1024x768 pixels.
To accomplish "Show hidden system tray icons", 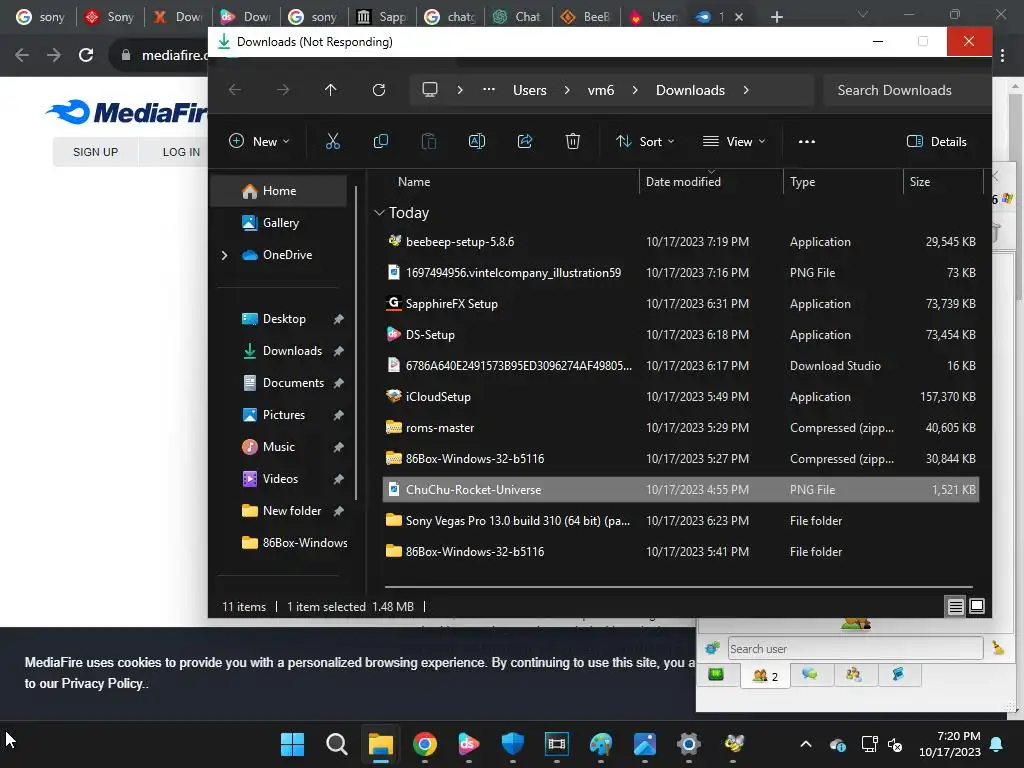I will click(806, 744).
